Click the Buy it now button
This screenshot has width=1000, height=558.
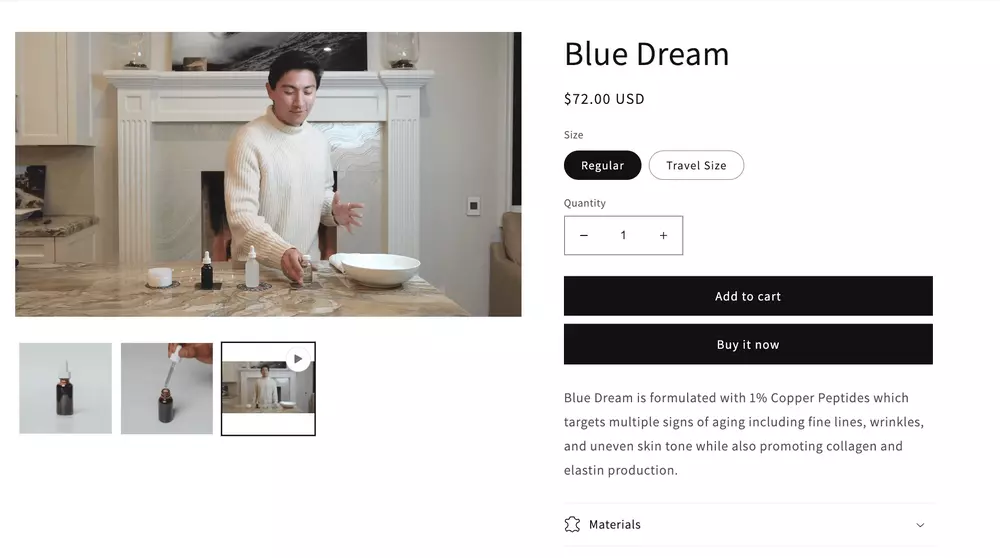coord(748,344)
